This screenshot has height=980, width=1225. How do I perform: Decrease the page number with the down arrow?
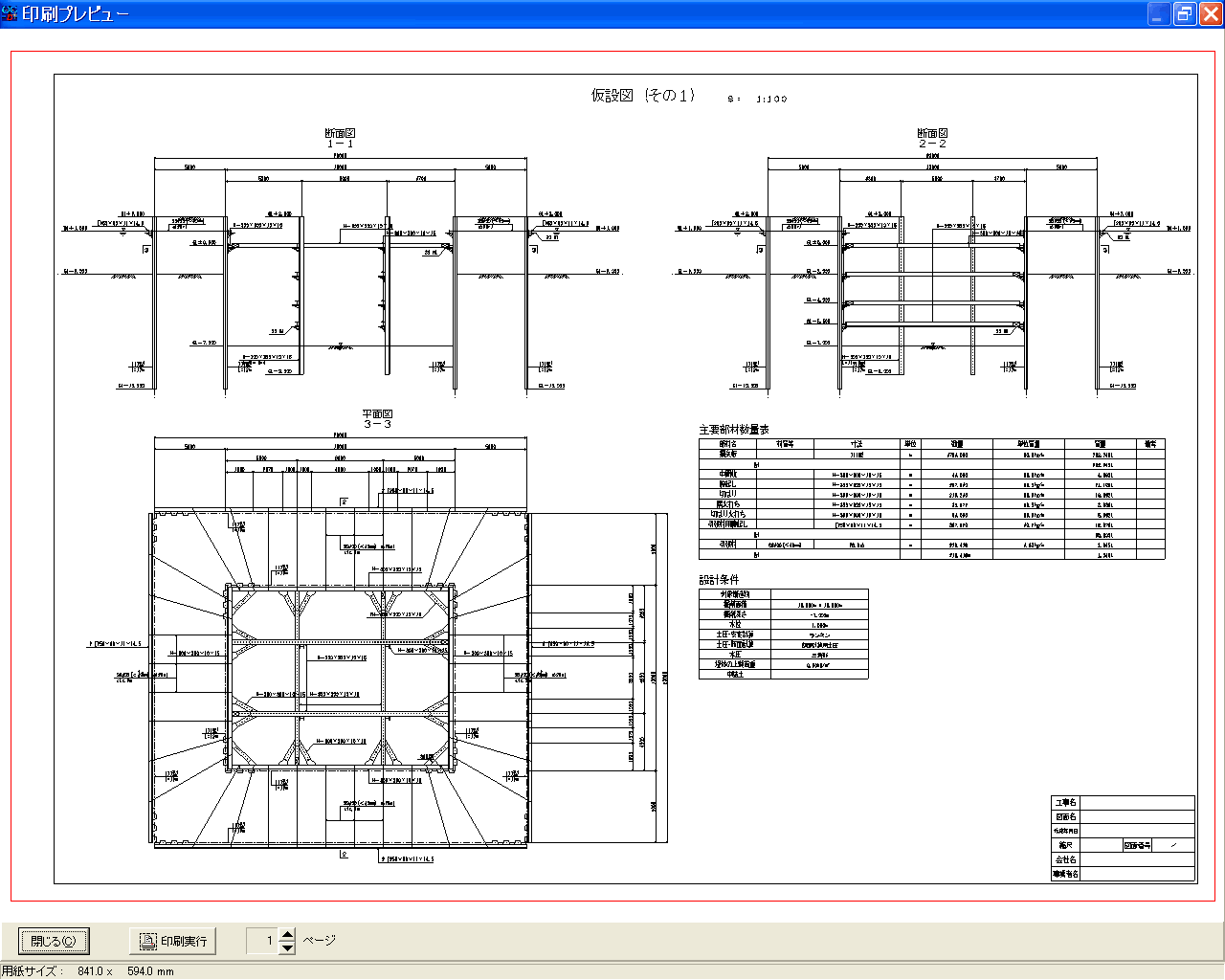(x=288, y=947)
